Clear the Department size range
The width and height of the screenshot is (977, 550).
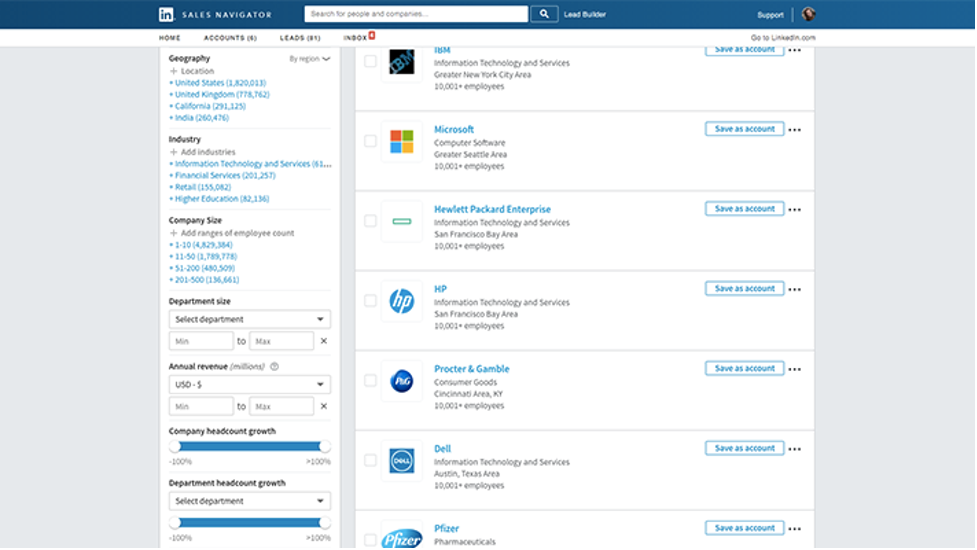tap(324, 341)
